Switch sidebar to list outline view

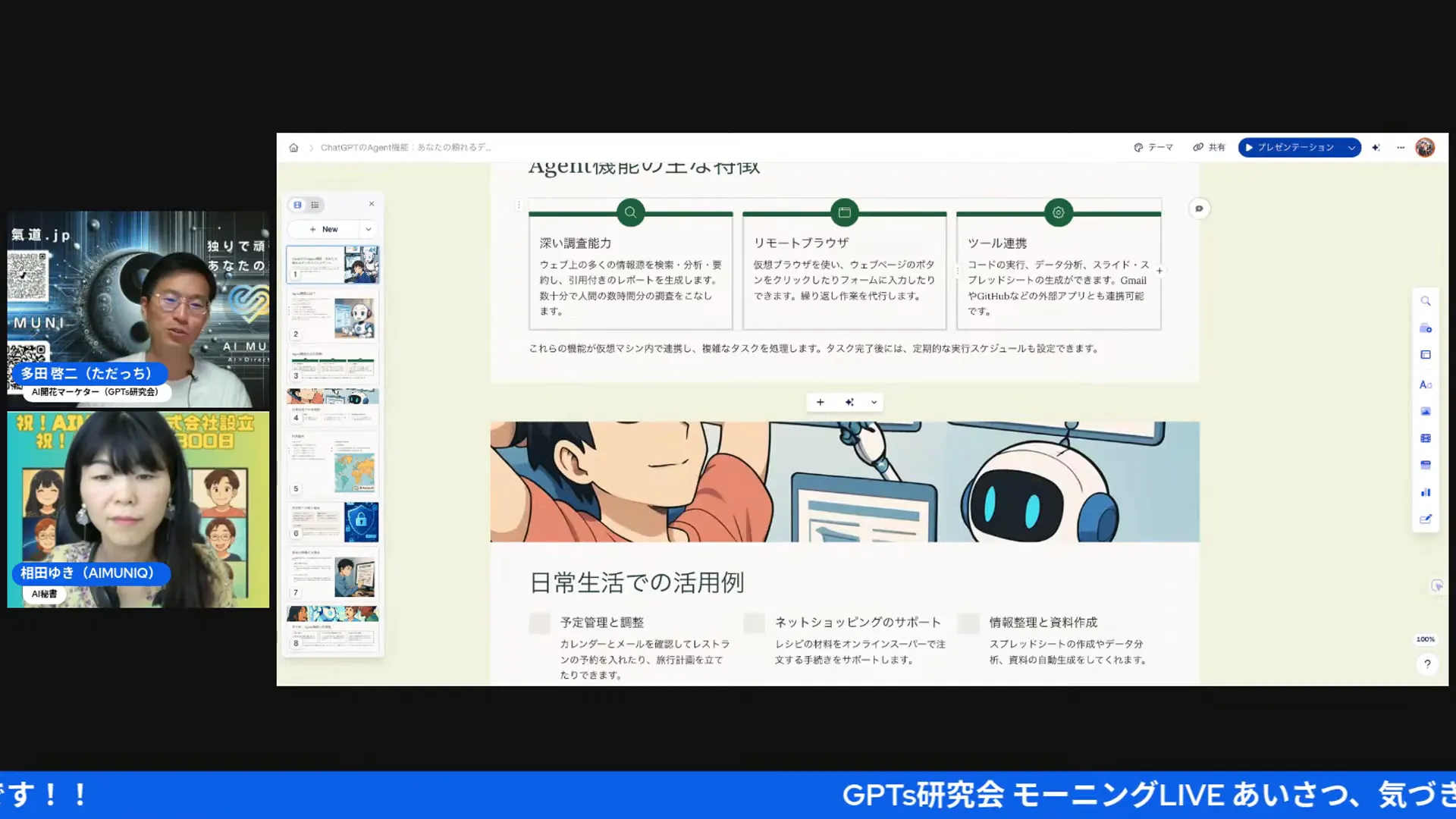point(315,205)
